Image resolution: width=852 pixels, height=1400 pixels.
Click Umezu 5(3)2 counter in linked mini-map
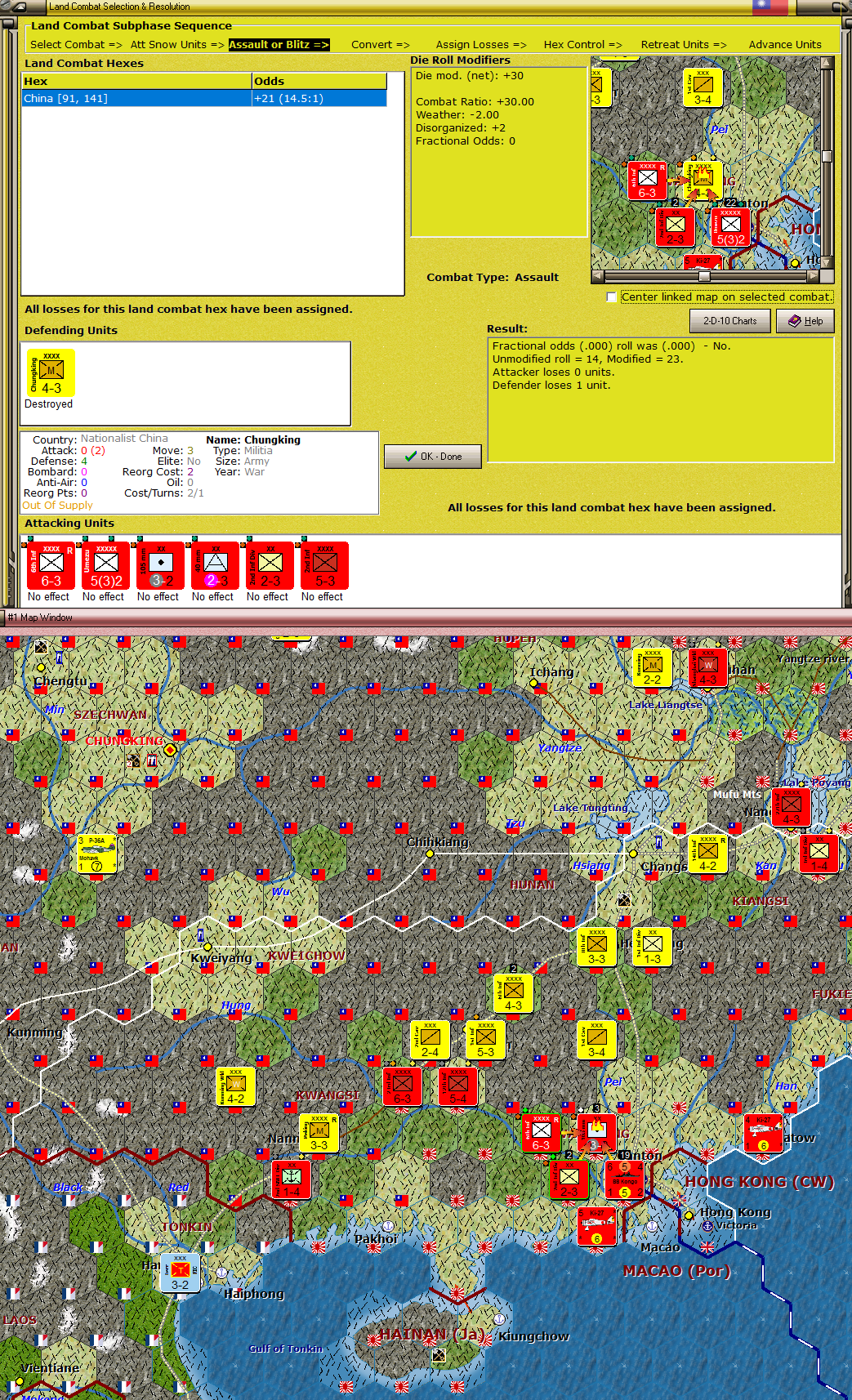point(730,227)
